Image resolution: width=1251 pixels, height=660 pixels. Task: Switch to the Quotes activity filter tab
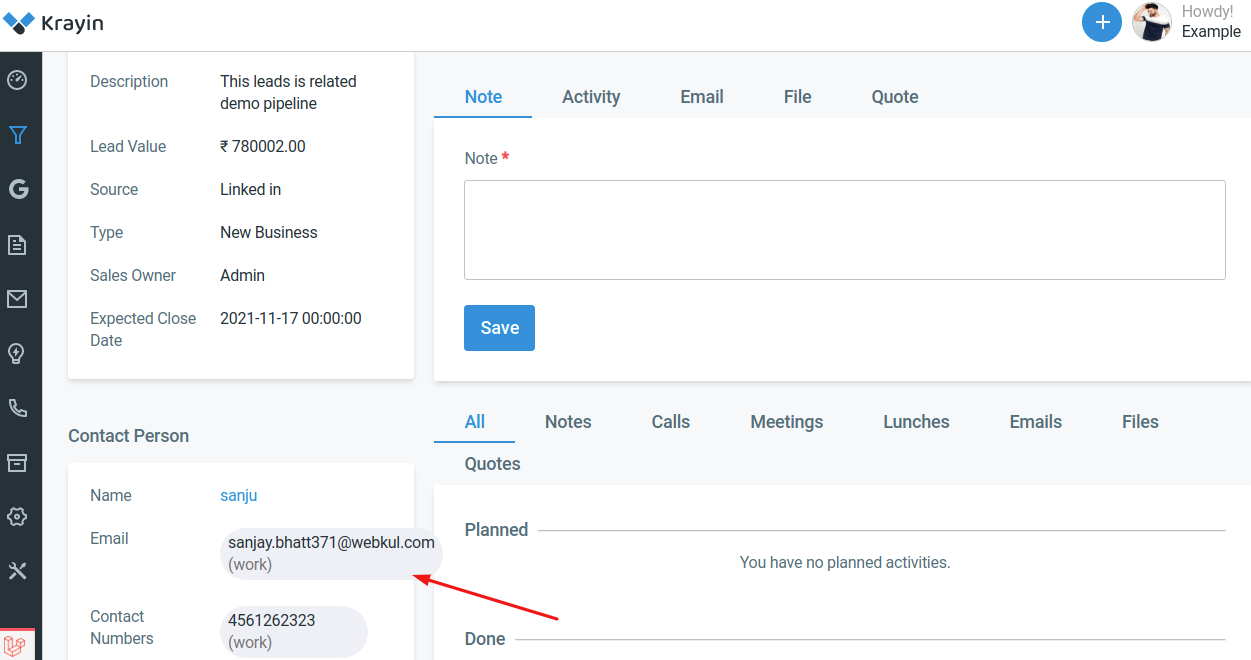coord(492,463)
